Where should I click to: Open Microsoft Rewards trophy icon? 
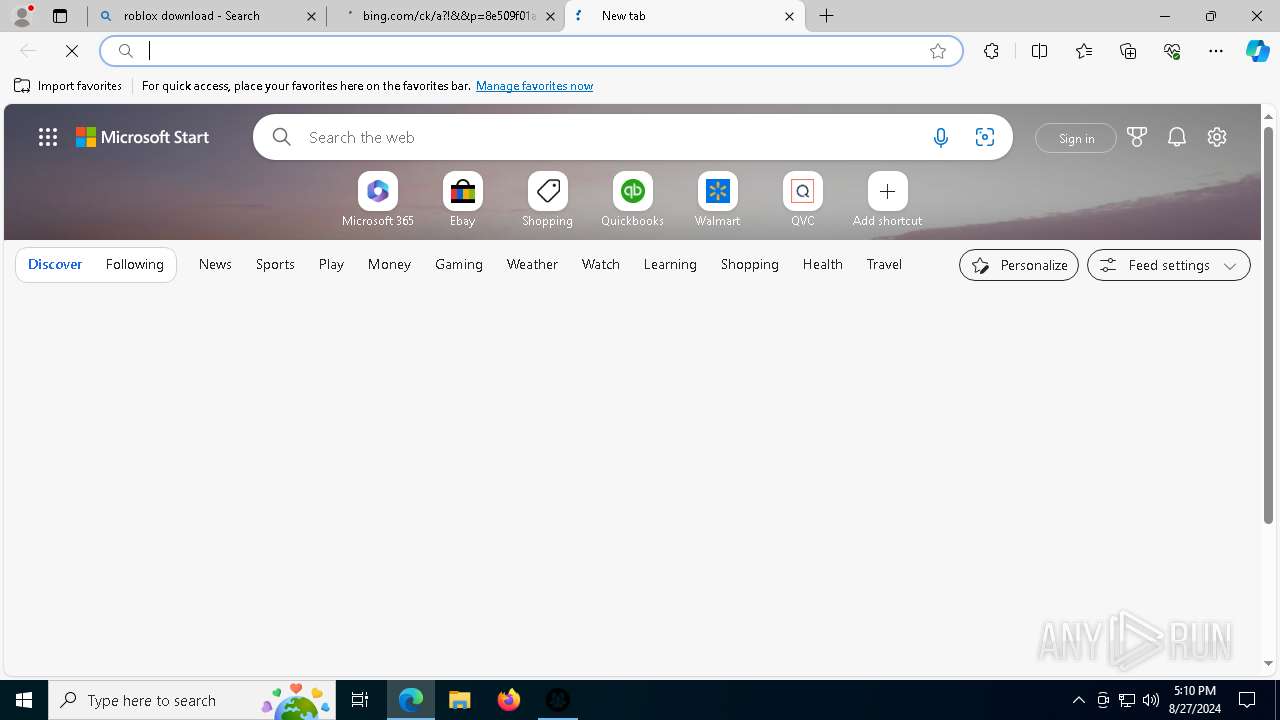coord(1137,137)
